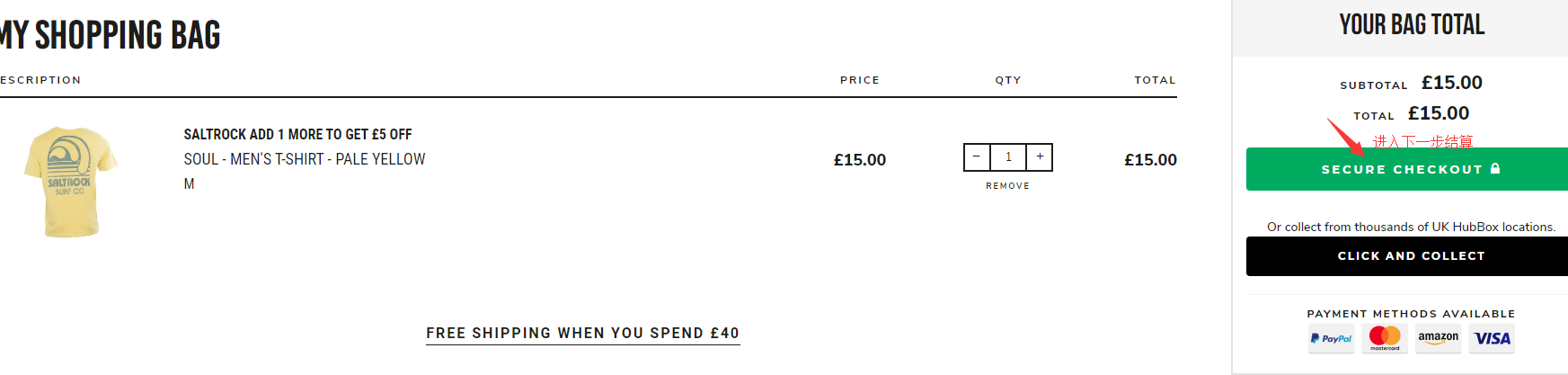Image resolution: width=1568 pixels, height=375 pixels.
Task: Choose the Click and Collect button
Action: [x=1411, y=256]
